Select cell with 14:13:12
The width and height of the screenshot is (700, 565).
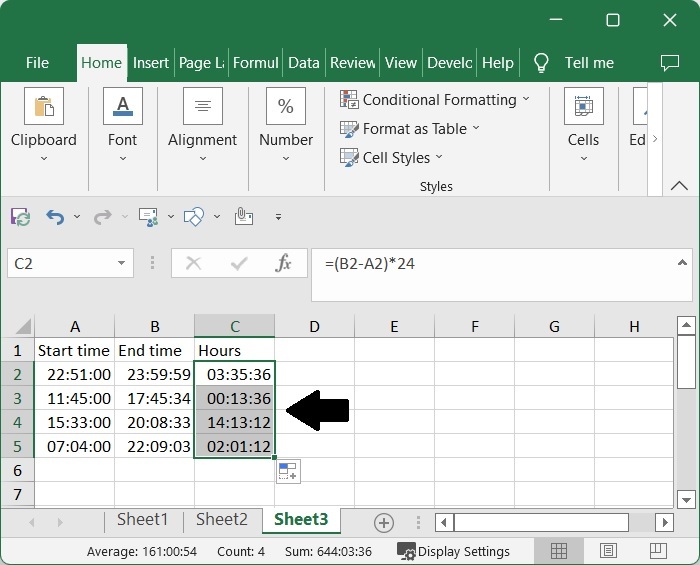coord(234,422)
